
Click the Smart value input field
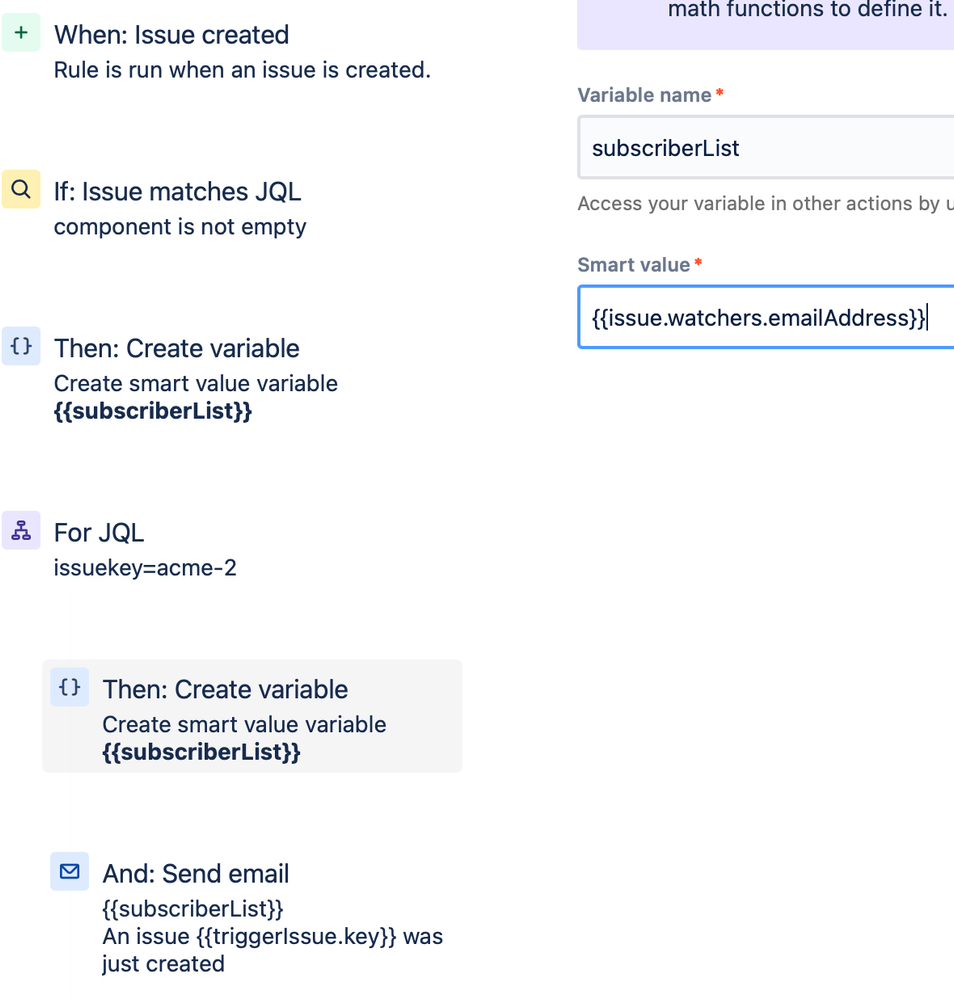point(765,317)
